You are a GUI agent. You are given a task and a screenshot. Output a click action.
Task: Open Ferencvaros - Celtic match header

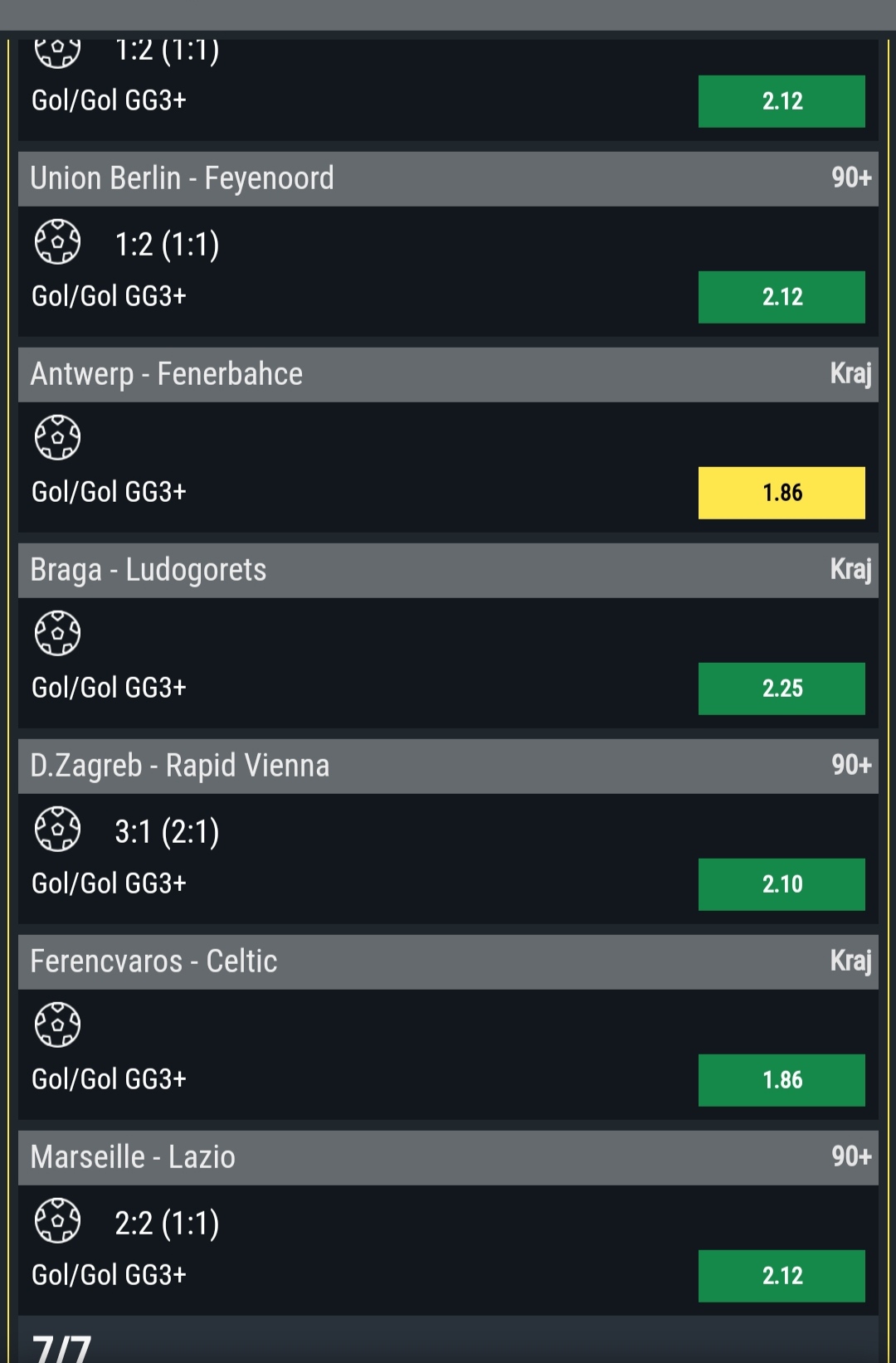click(154, 961)
